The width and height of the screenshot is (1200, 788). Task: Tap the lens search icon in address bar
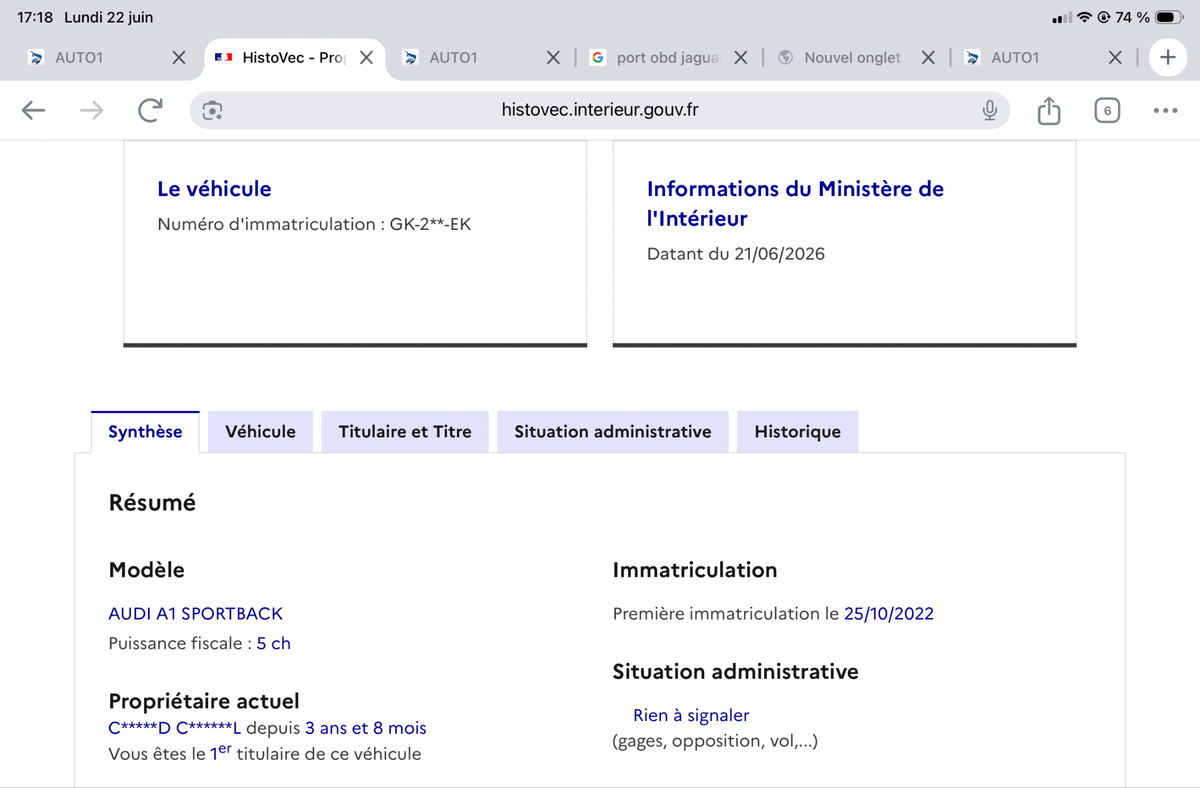(x=212, y=111)
